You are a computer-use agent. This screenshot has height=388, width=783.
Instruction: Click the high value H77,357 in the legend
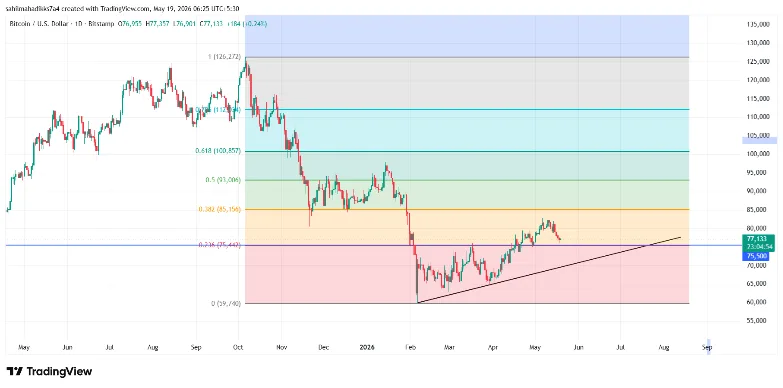pyautogui.click(x=157, y=23)
